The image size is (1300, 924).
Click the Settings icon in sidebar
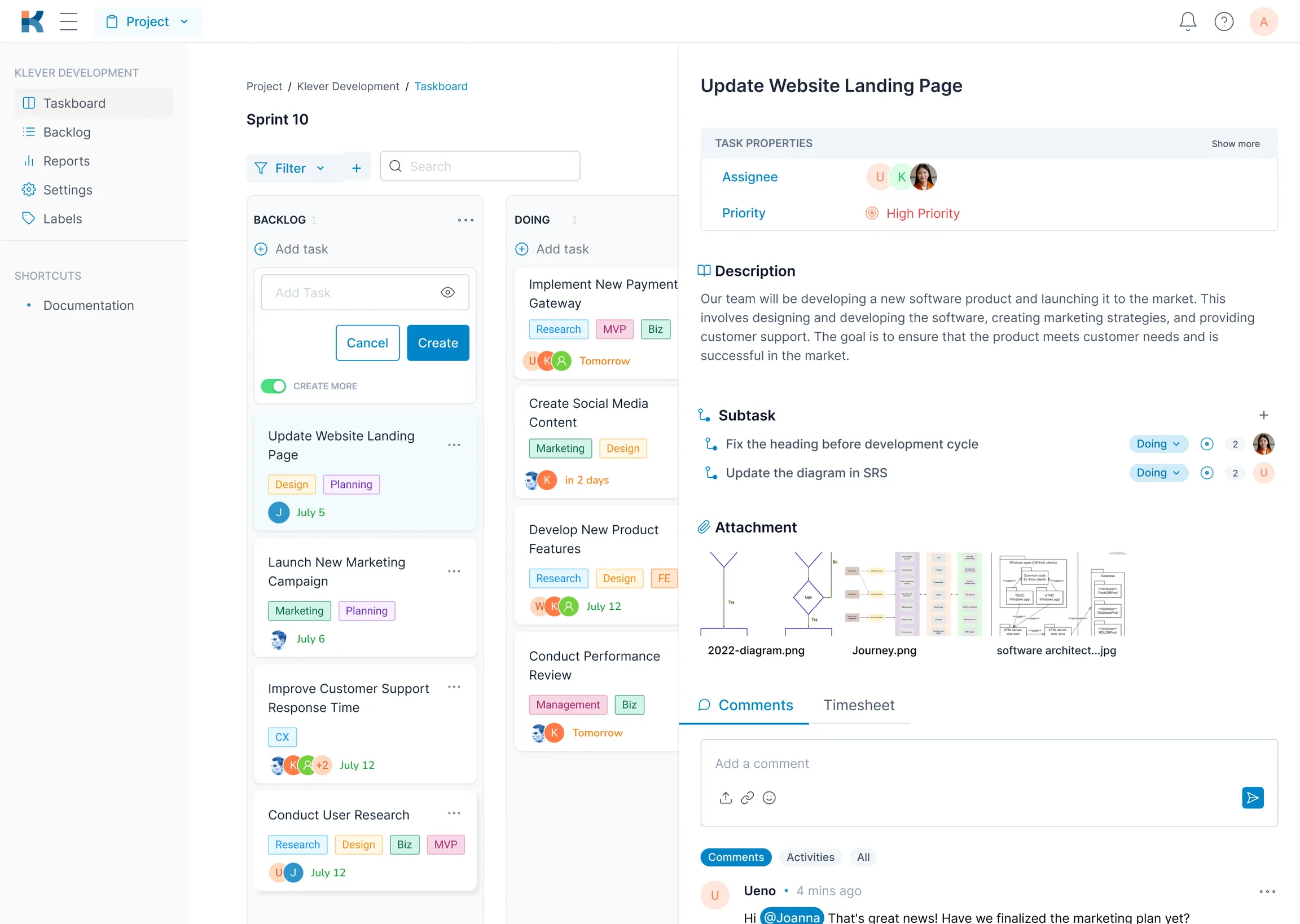tap(29, 189)
